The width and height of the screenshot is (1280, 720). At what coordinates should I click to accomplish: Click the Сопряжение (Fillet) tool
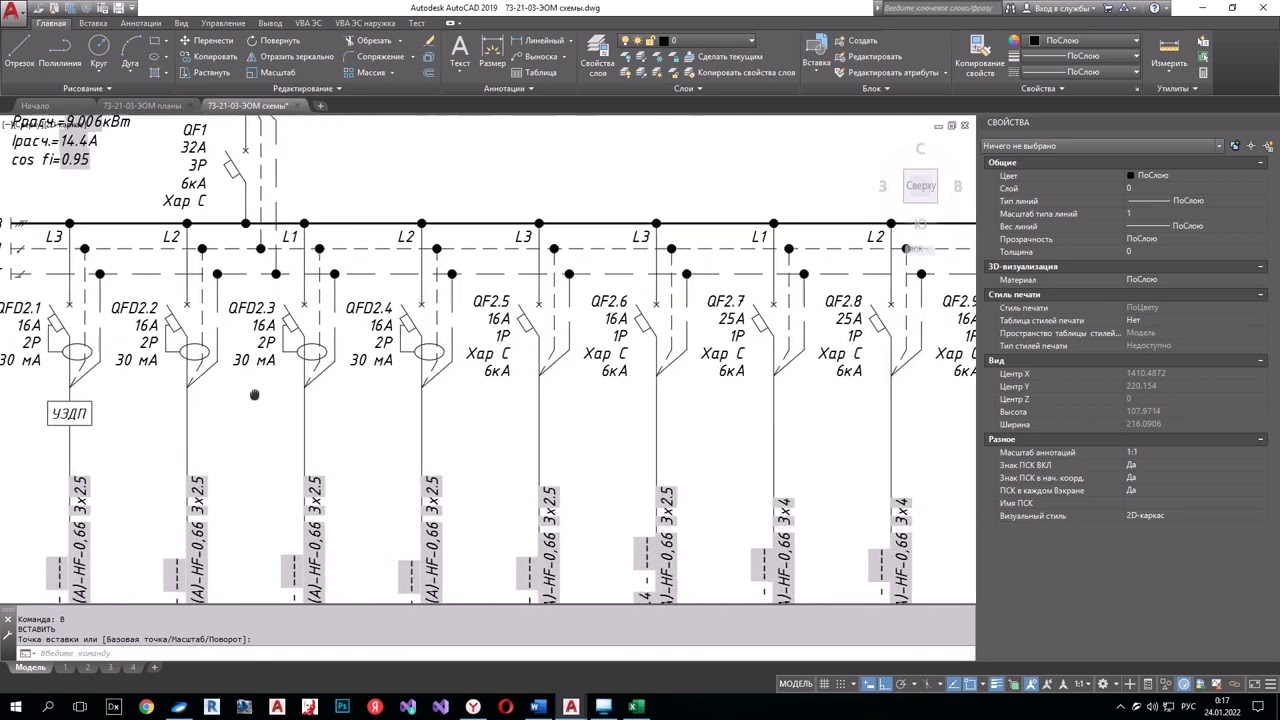tap(372, 57)
